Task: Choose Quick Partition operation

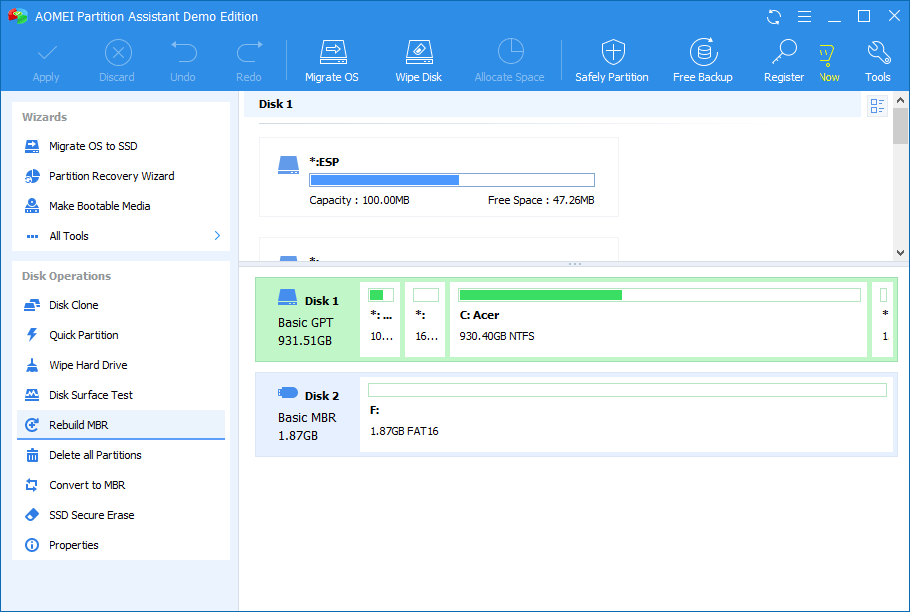Action: (121, 335)
